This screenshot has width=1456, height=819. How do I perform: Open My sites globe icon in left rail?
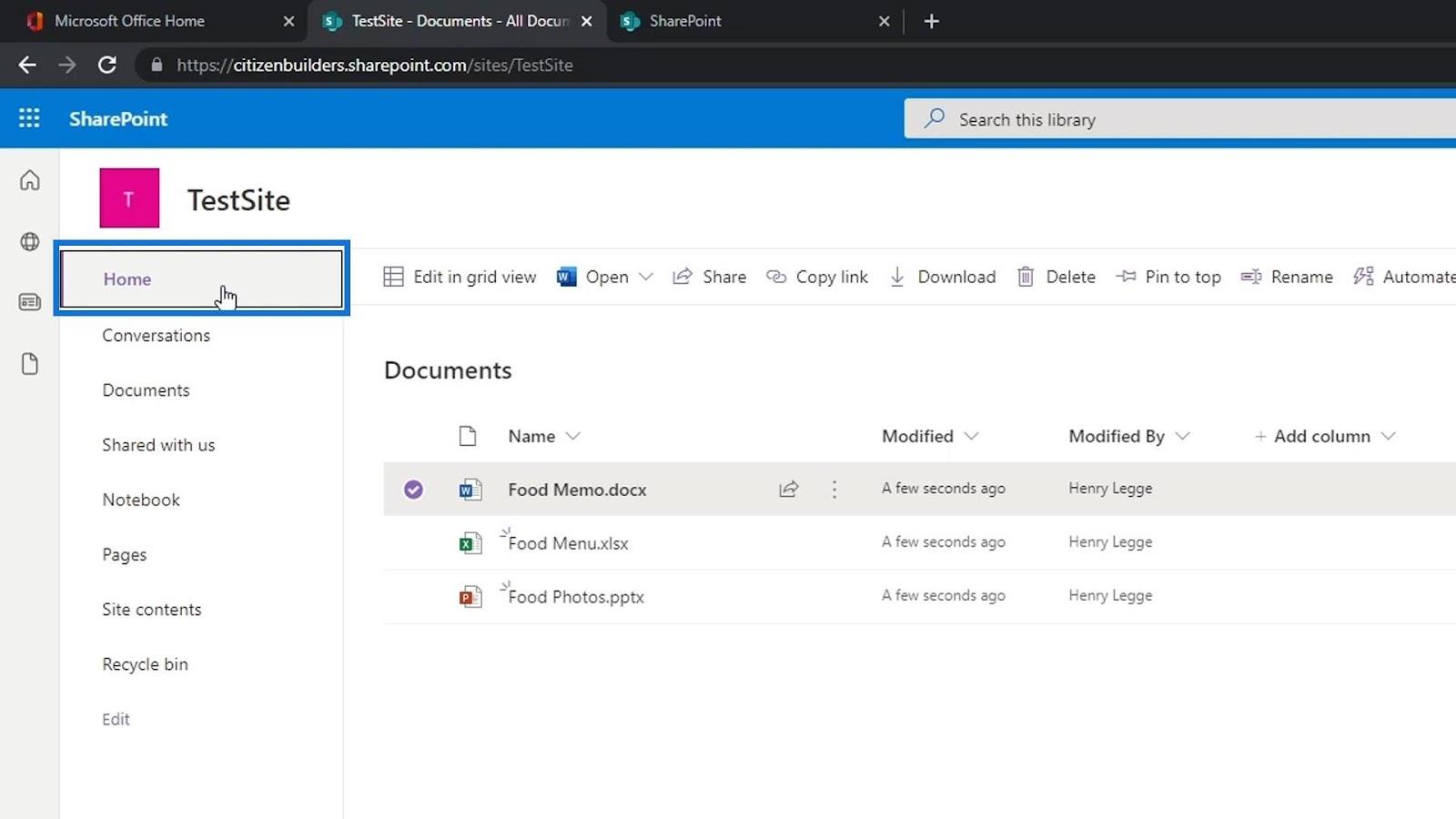pyautogui.click(x=30, y=241)
